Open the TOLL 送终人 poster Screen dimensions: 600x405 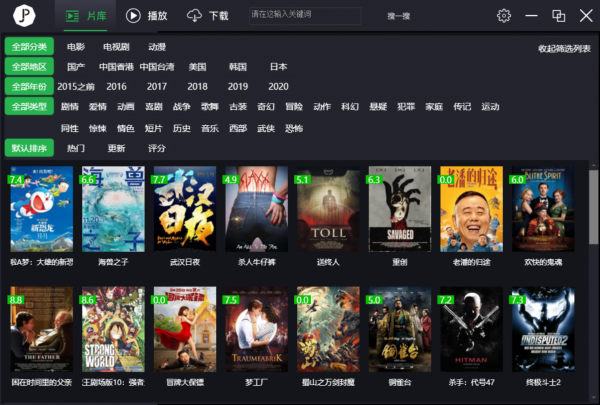(x=328, y=209)
